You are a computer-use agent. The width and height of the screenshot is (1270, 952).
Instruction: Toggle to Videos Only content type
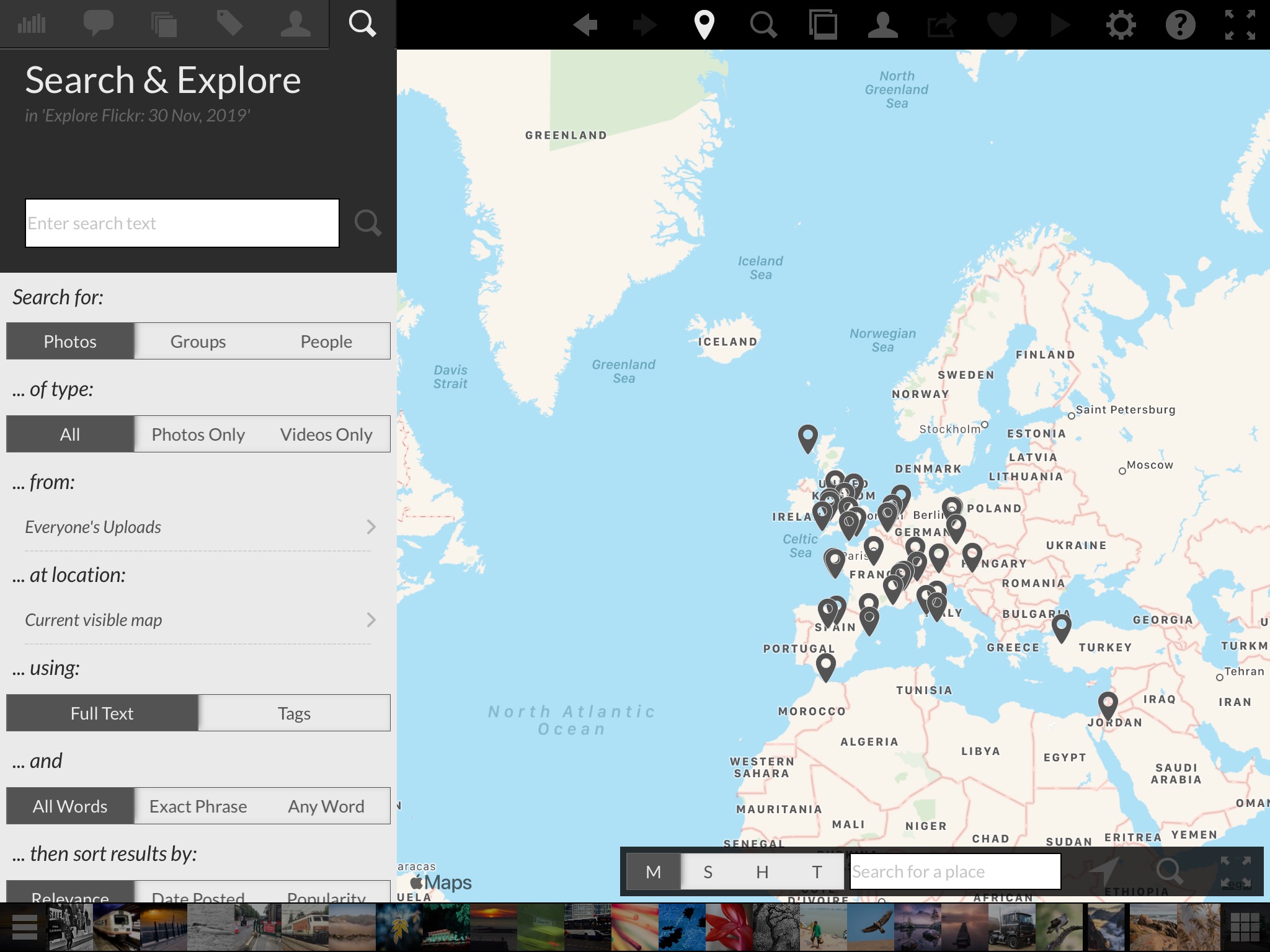pyautogui.click(x=325, y=433)
